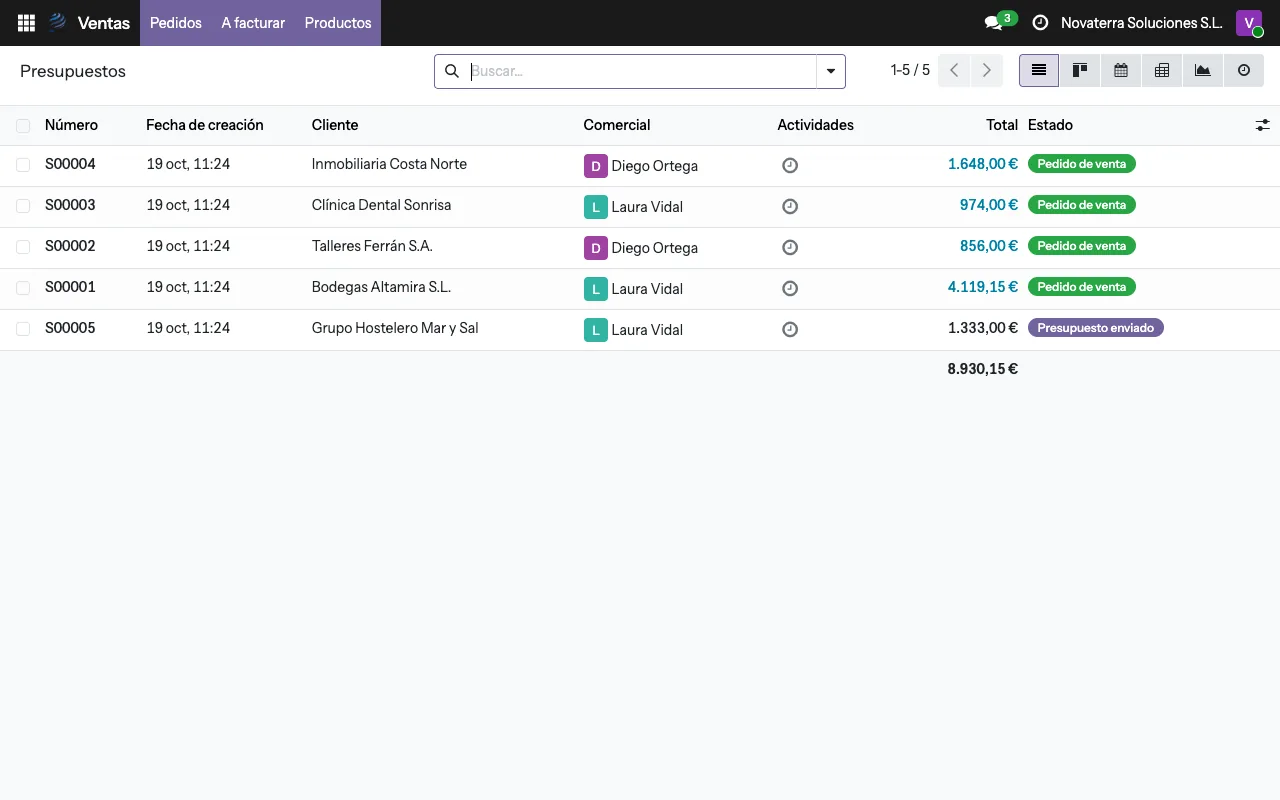This screenshot has height=800, width=1280.
Task: Sort by Estado column header
Action: 1050,125
